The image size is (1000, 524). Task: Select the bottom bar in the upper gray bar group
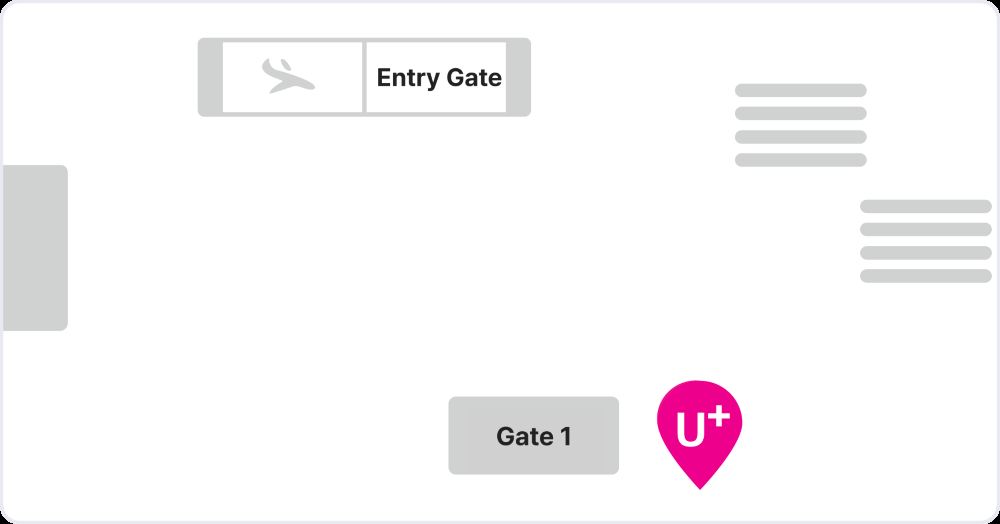(800, 160)
